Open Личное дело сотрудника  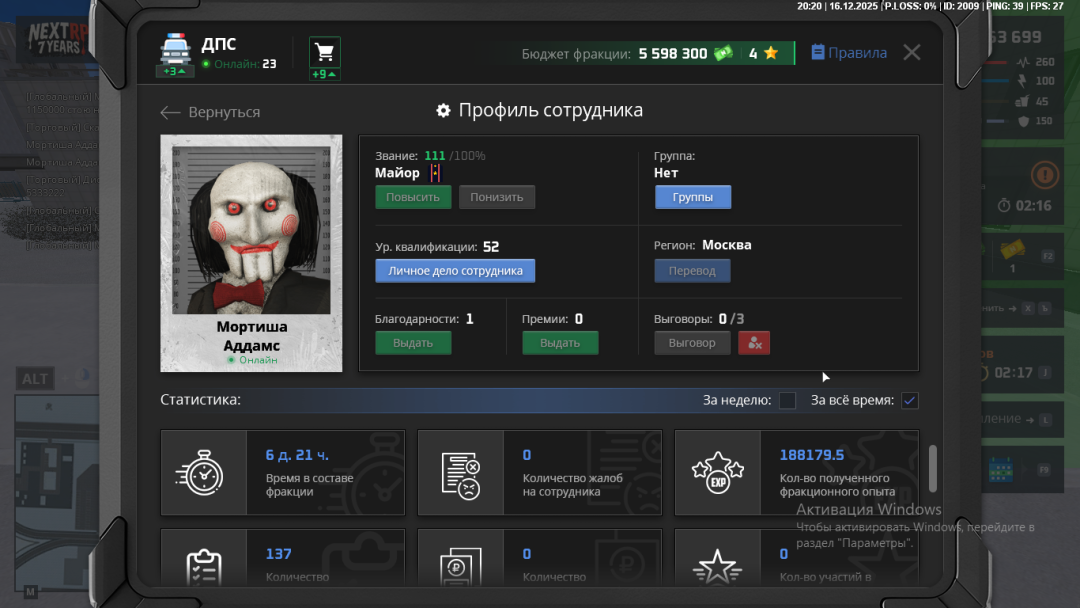pos(455,270)
